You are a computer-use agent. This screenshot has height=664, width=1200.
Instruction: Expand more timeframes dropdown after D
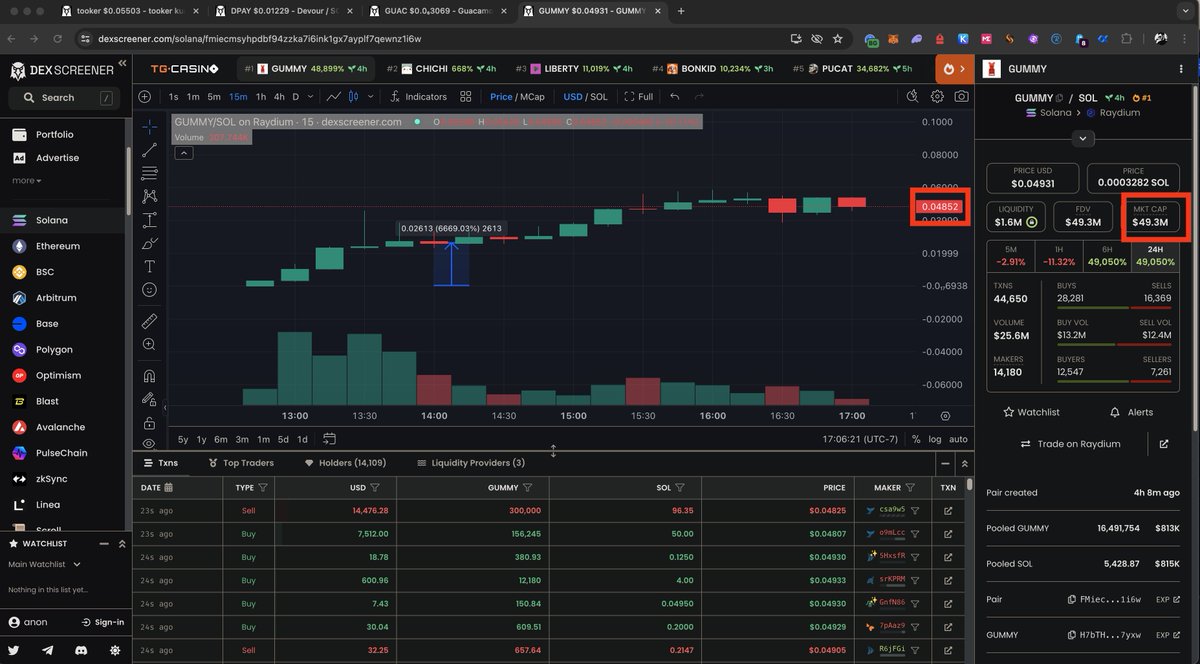(x=310, y=97)
